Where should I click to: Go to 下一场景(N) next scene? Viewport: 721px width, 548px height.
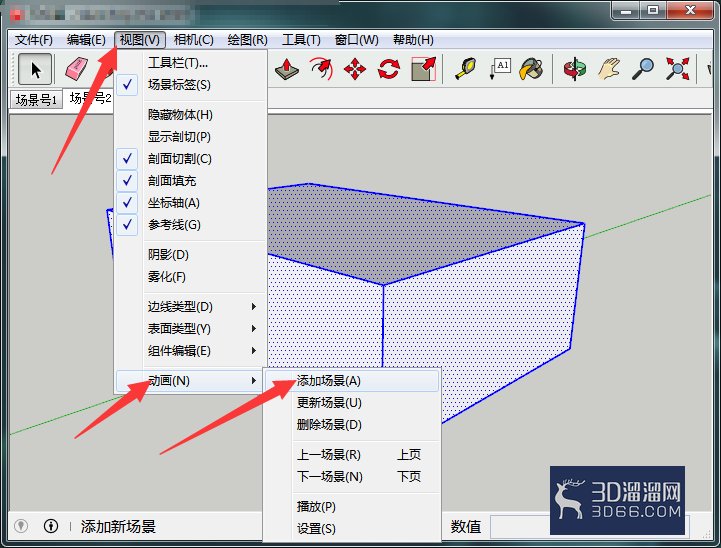click(352, 476)
